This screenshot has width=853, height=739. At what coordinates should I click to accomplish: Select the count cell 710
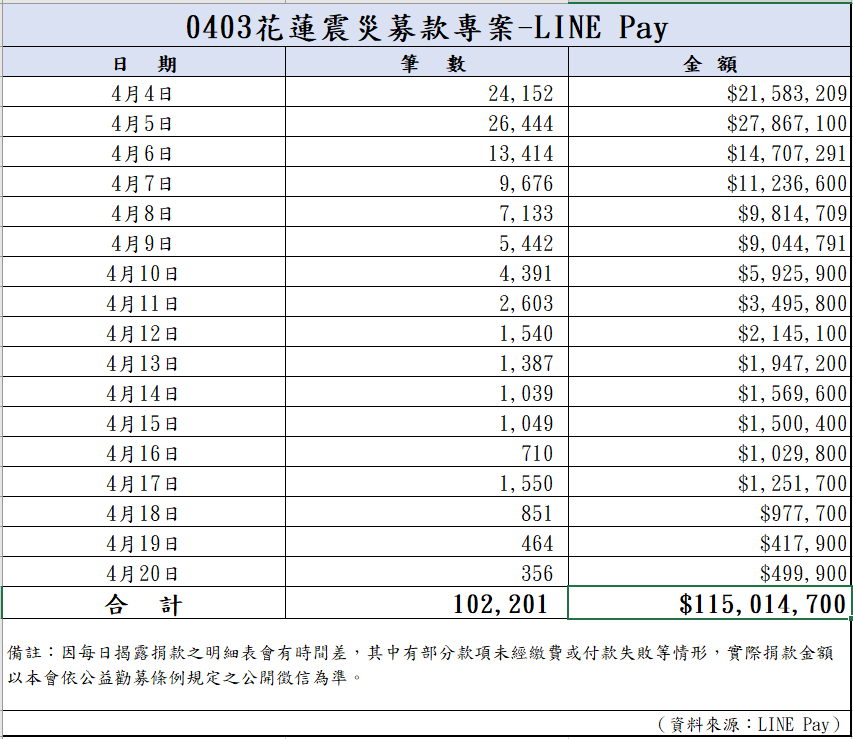click(427, 451)
